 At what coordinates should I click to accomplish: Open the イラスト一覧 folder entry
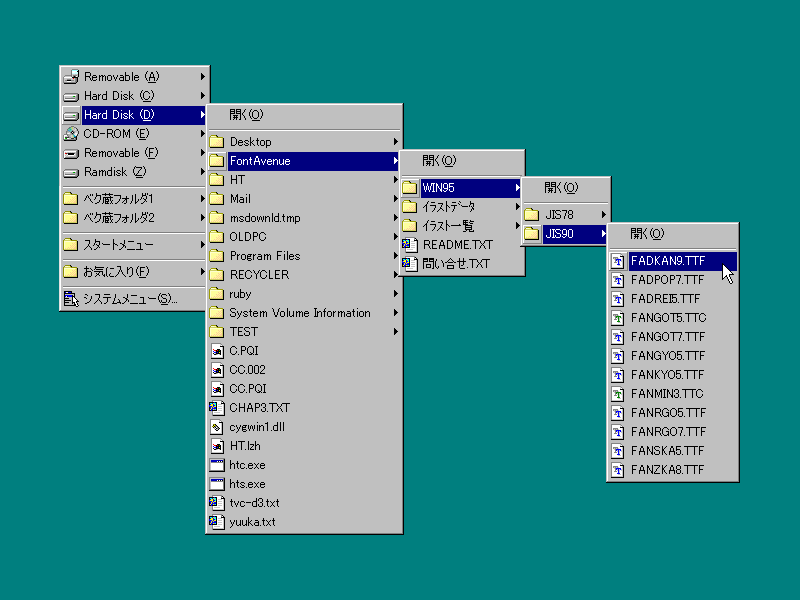(462, 226)
